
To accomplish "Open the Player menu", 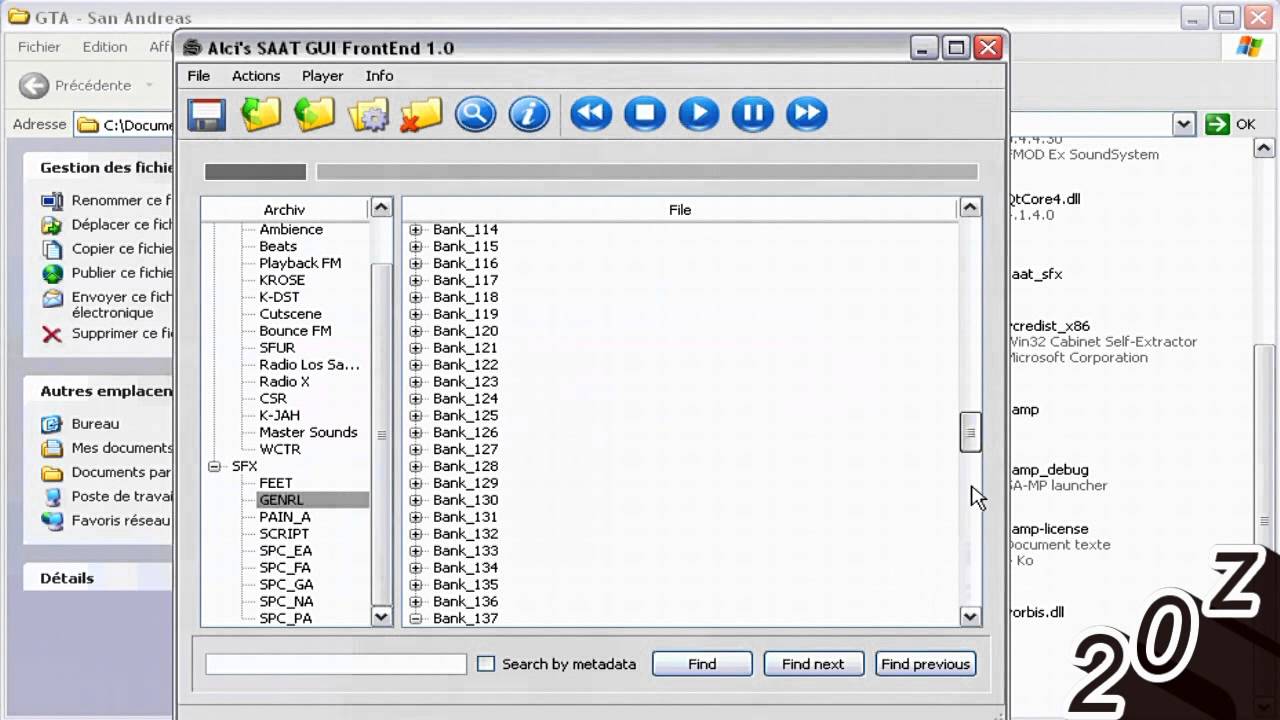I will point(323,76).
